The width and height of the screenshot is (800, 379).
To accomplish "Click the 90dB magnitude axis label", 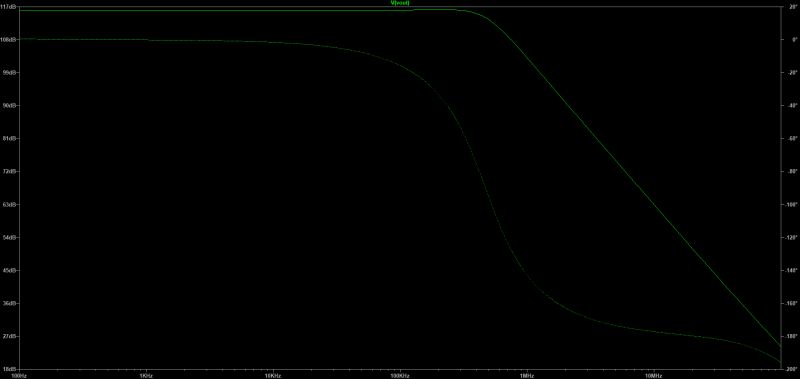I will point(10,106).
